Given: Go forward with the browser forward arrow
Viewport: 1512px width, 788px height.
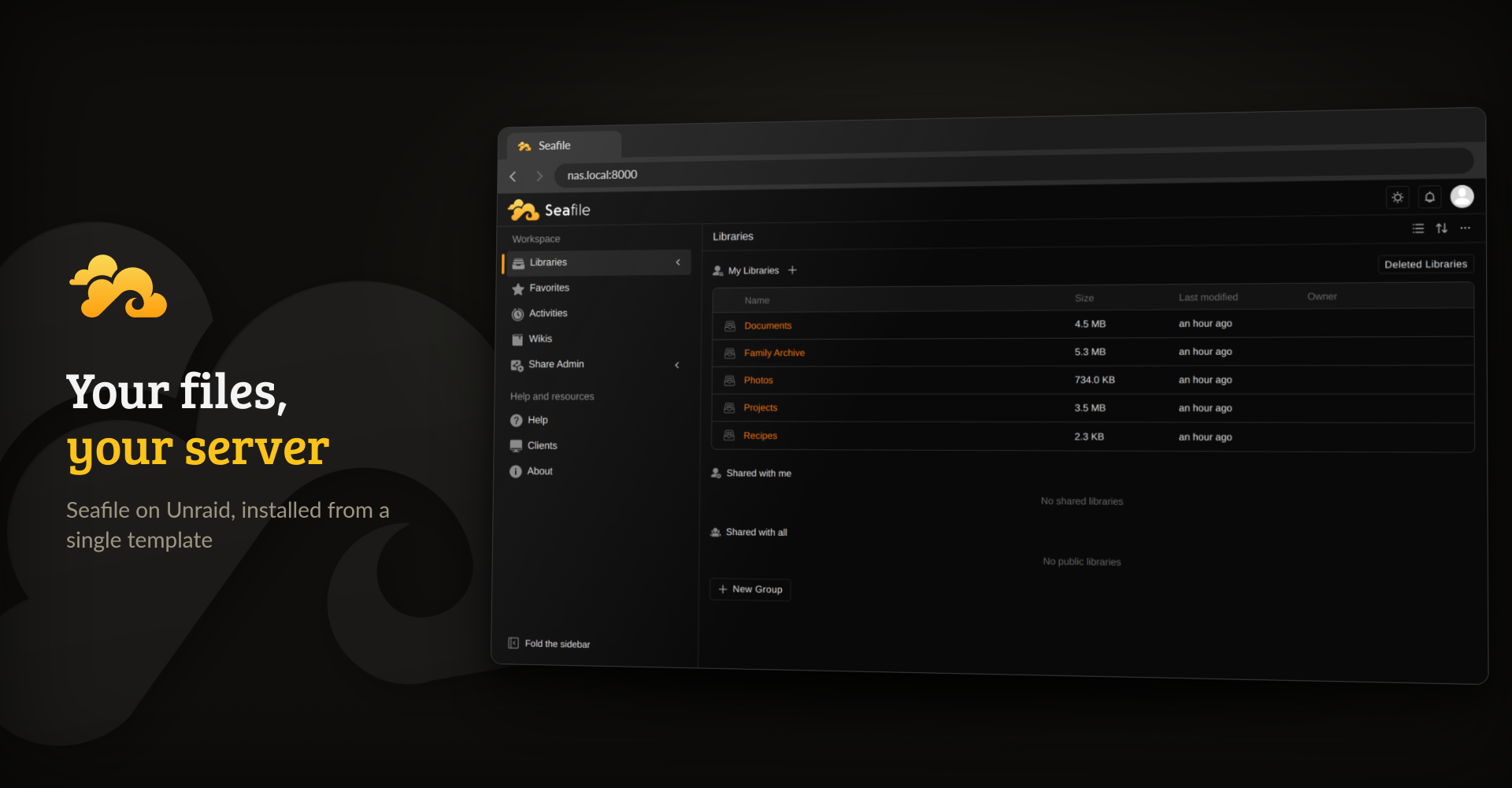Looking at the screenshot, I should (x=539, y=176).
